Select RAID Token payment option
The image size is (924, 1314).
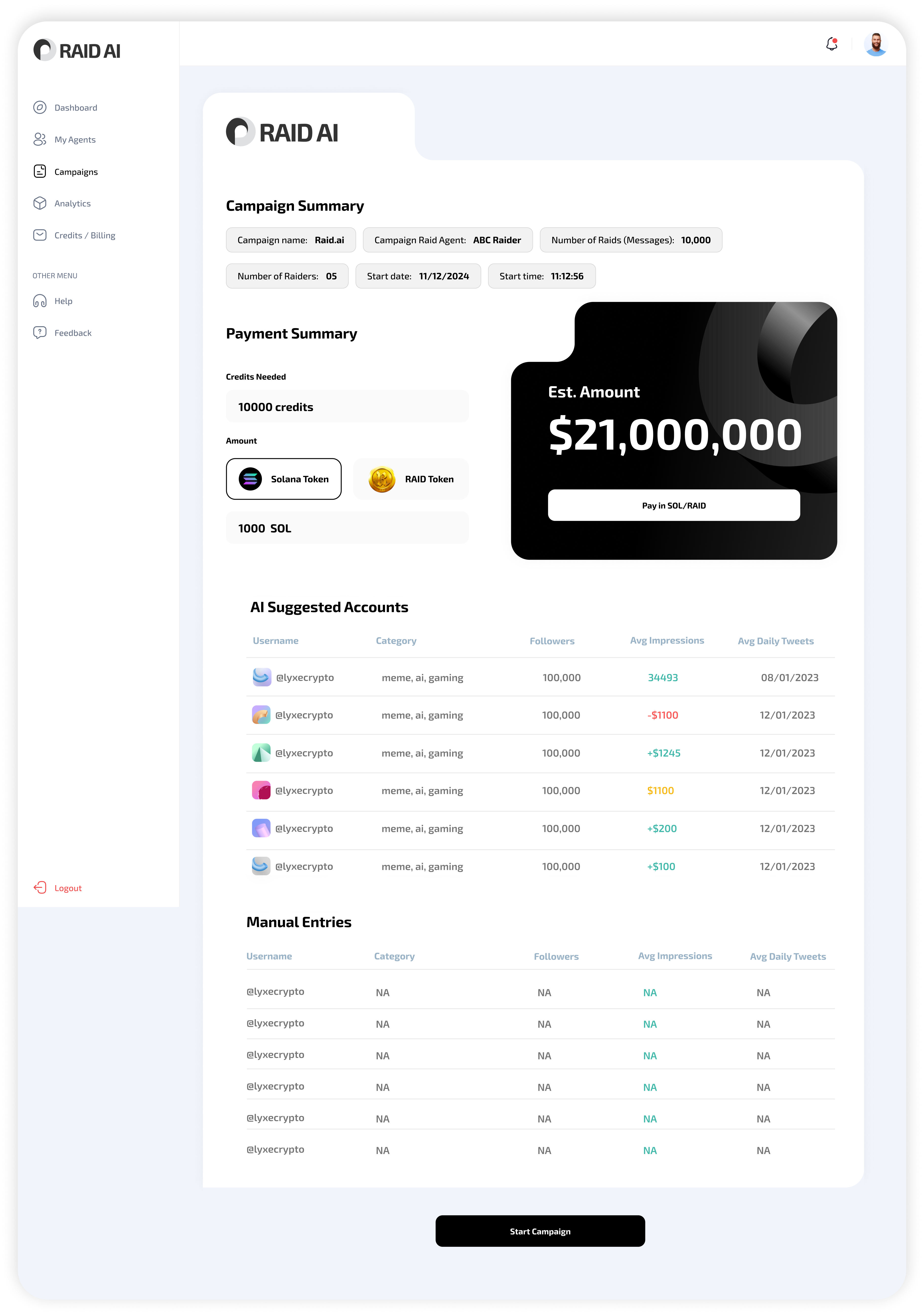tap(411, 479)
